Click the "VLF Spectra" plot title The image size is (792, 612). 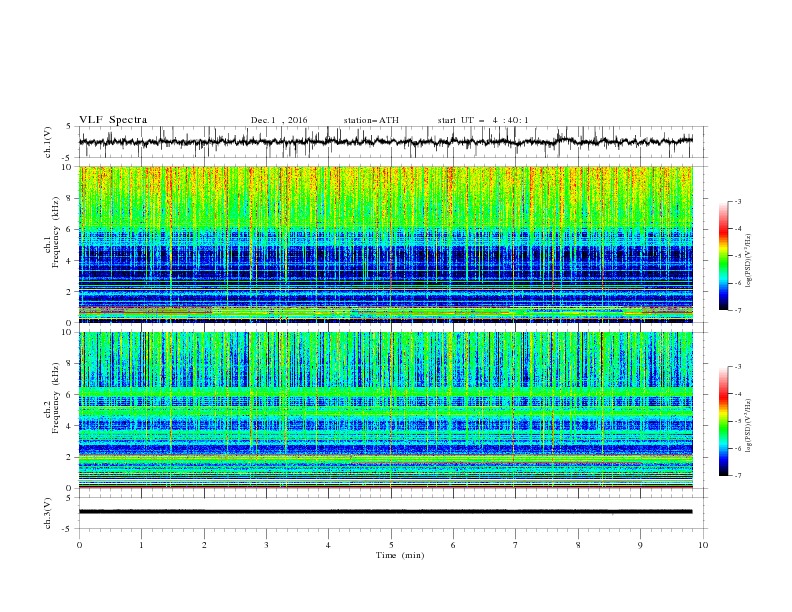[113, 120]
